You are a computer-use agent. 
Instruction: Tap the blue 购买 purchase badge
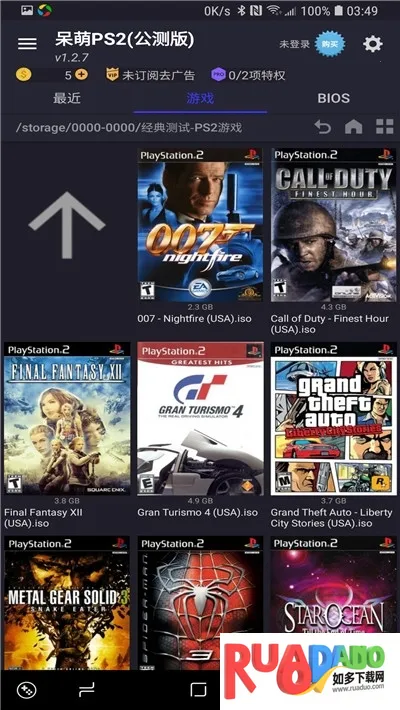(x=330, y=44)
